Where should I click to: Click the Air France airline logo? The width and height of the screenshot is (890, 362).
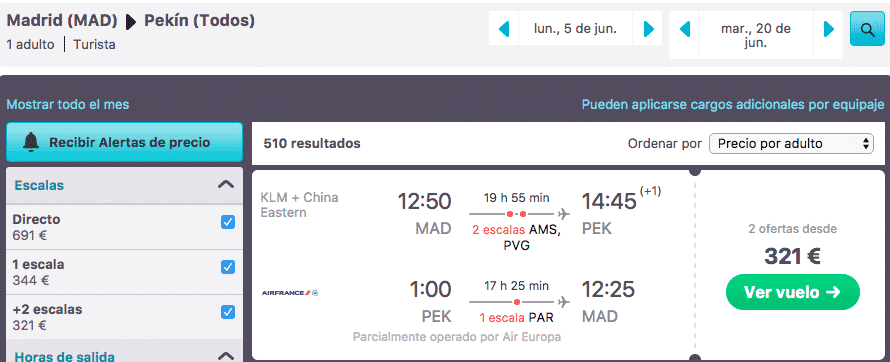(x=290, y=293)
